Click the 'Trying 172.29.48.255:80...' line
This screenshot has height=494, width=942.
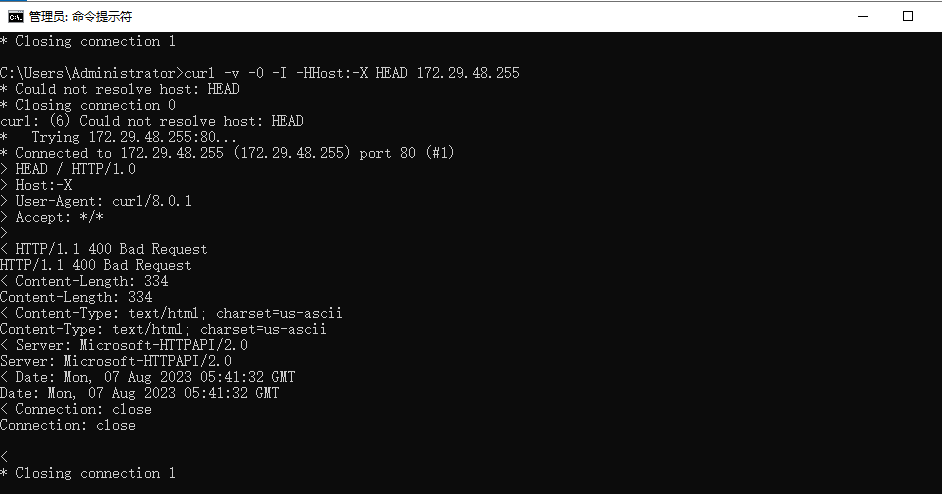118,137
